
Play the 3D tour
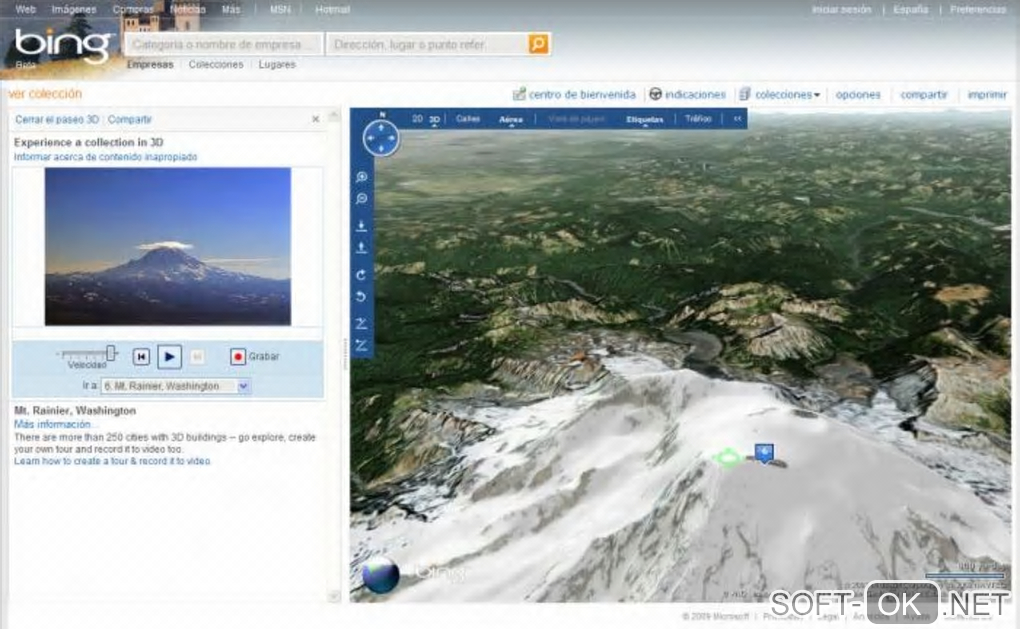170,356
